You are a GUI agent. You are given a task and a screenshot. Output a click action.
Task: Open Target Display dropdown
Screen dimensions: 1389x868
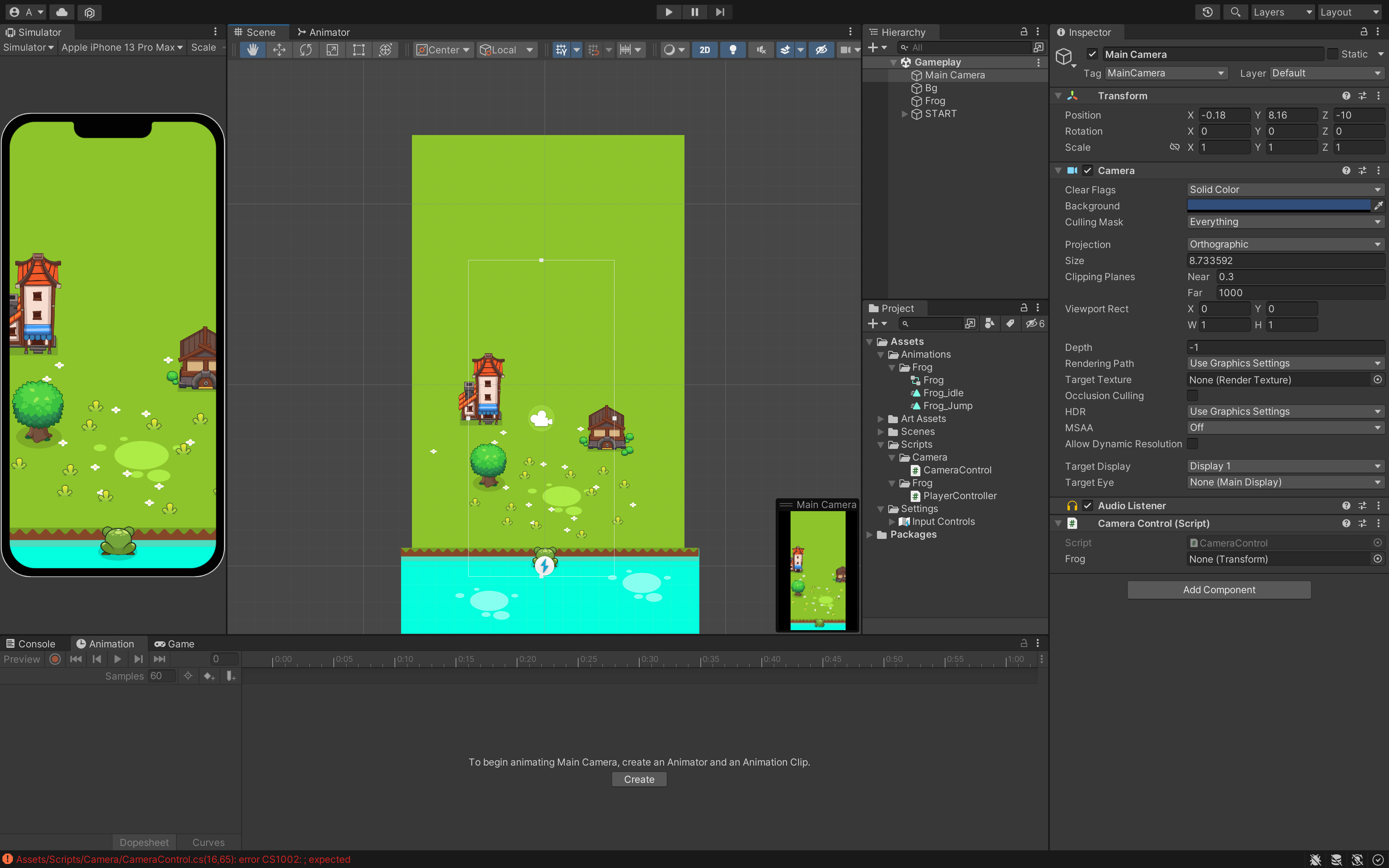1285,466
